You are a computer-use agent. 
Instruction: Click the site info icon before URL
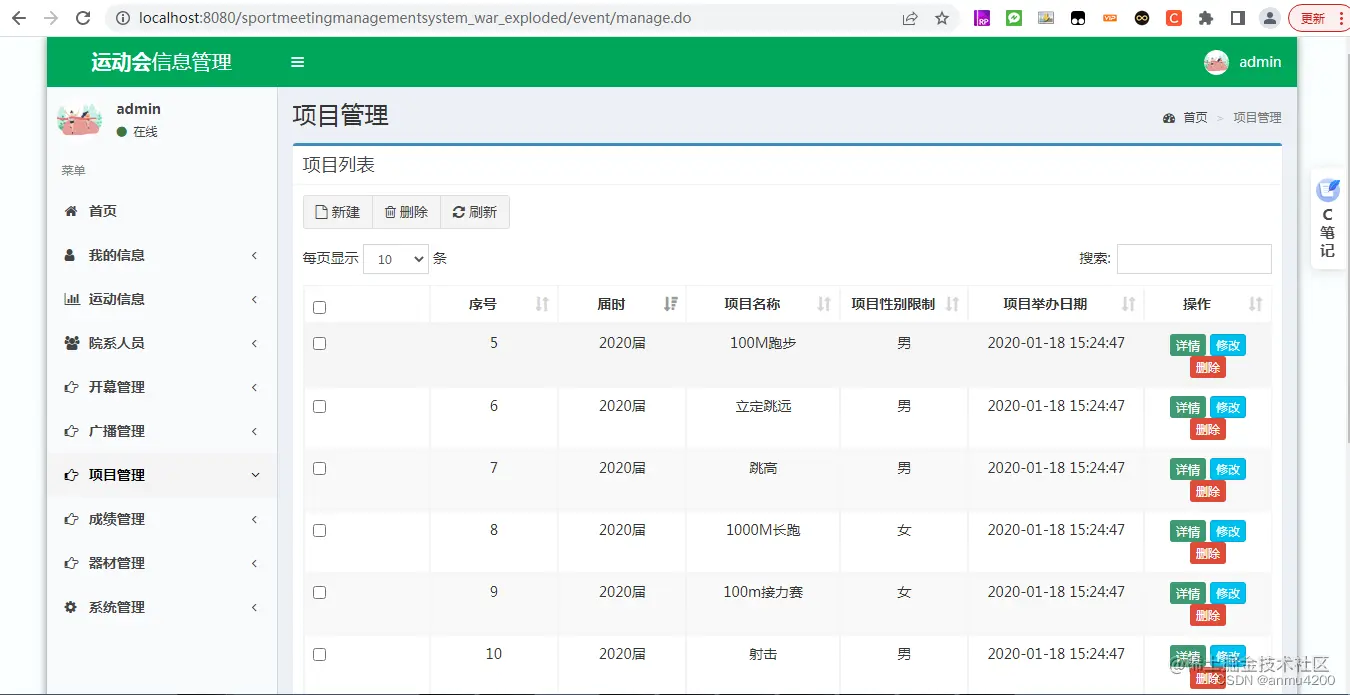tap(123, 18)
